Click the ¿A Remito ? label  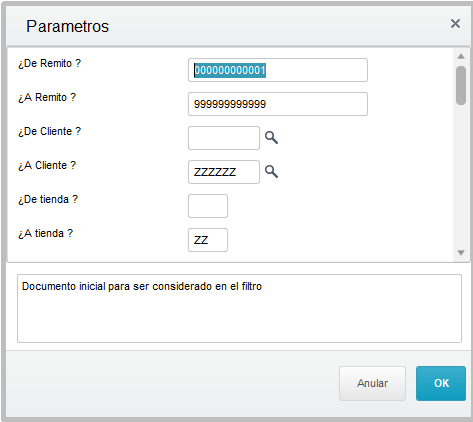tap(47, 97)
